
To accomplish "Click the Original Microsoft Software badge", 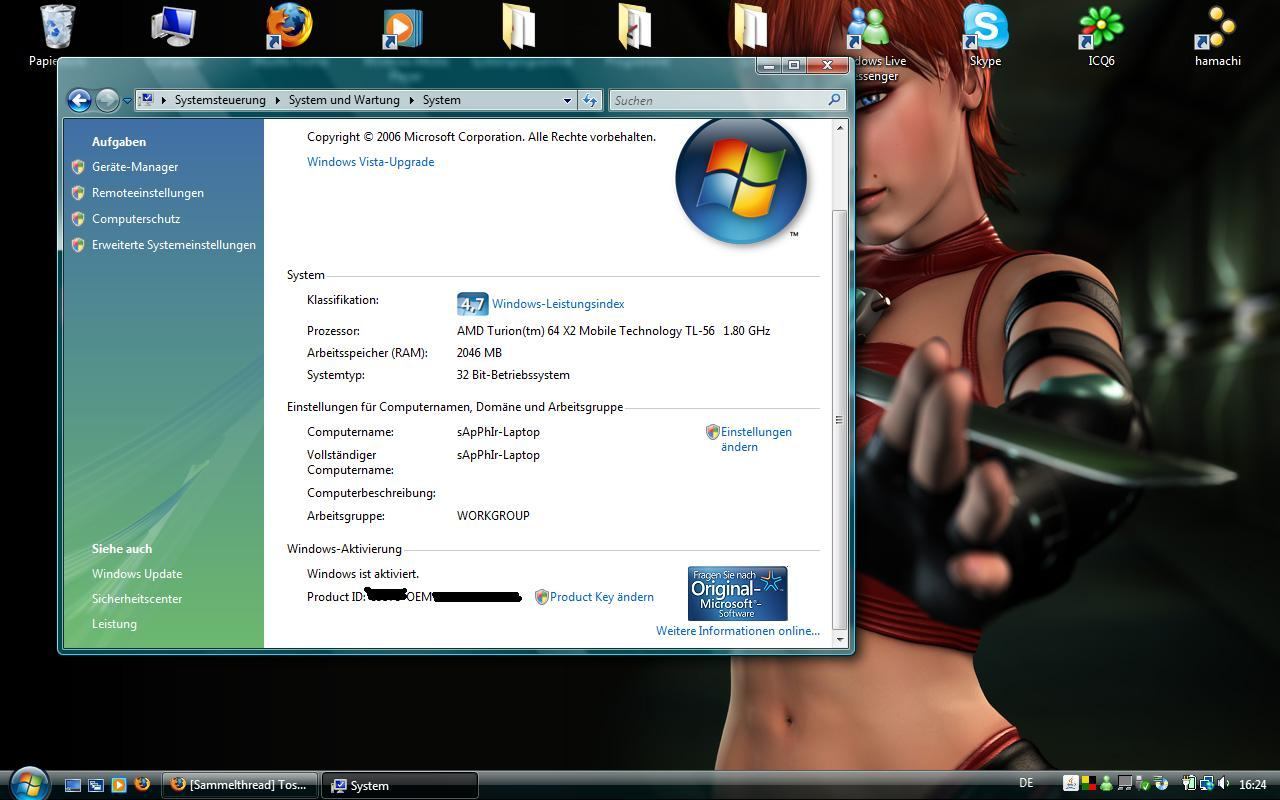I will click(738, 594).
